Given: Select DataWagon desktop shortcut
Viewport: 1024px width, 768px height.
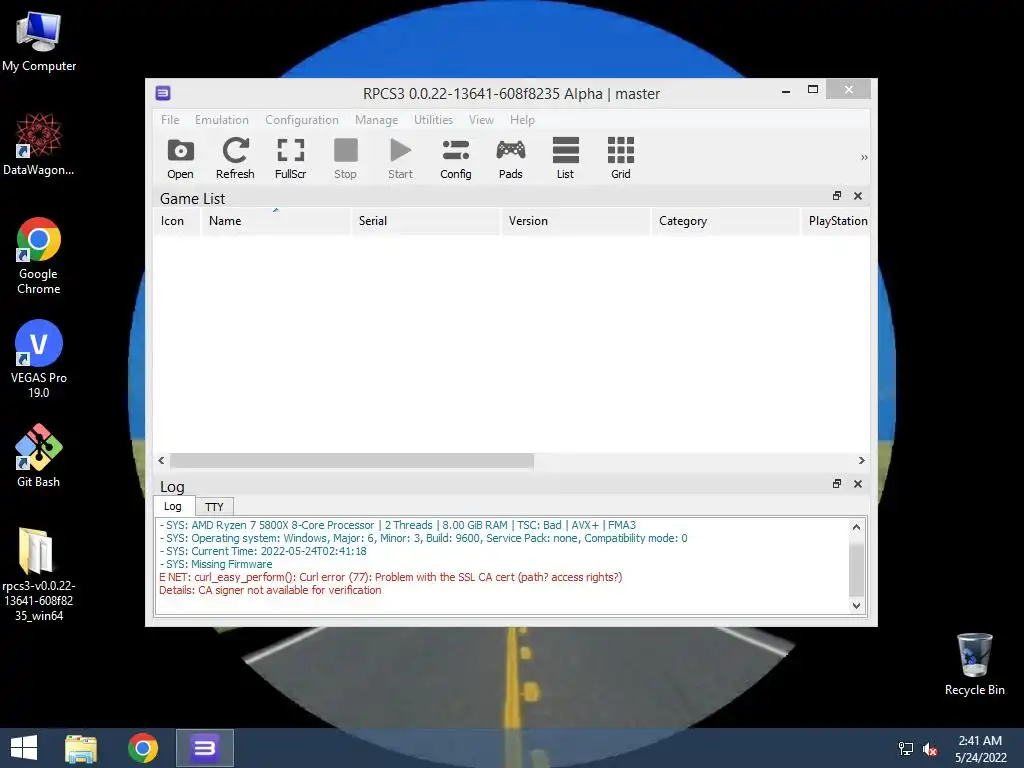Looking at the screenshot, I should (39, 144).
